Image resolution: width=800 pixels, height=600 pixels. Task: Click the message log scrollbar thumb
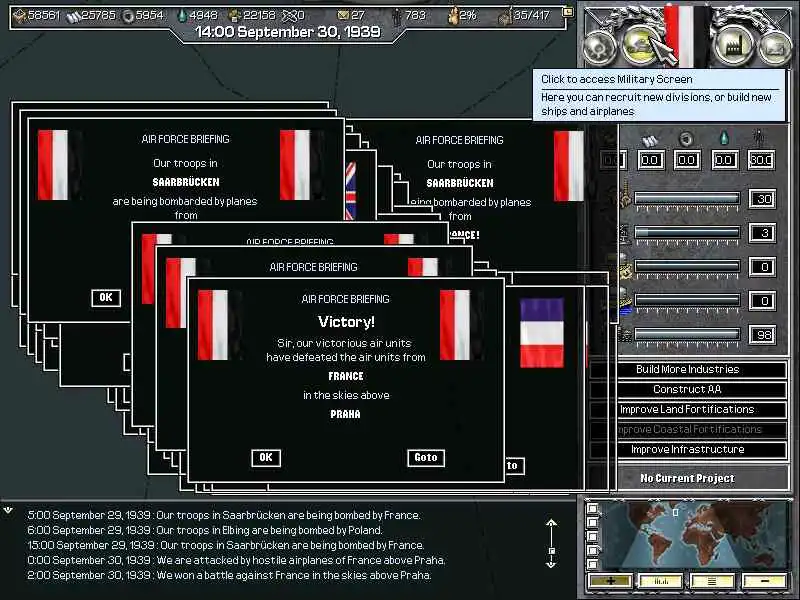tap(551, 551)
